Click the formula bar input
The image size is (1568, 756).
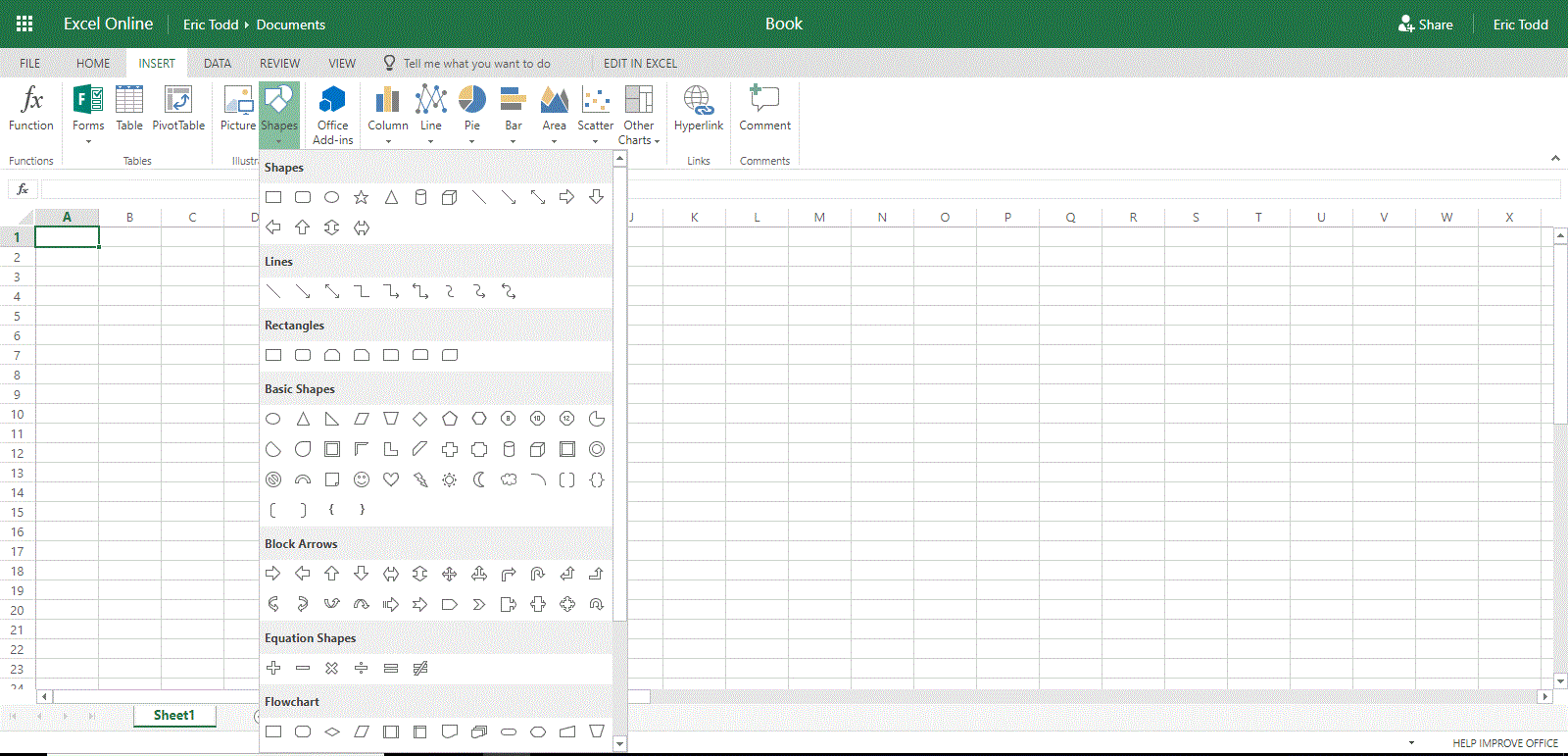[x=801, y=189]
